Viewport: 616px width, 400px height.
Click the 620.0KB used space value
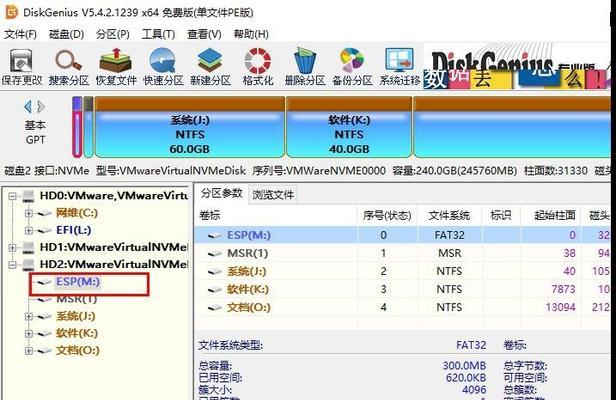pos(466,378)
